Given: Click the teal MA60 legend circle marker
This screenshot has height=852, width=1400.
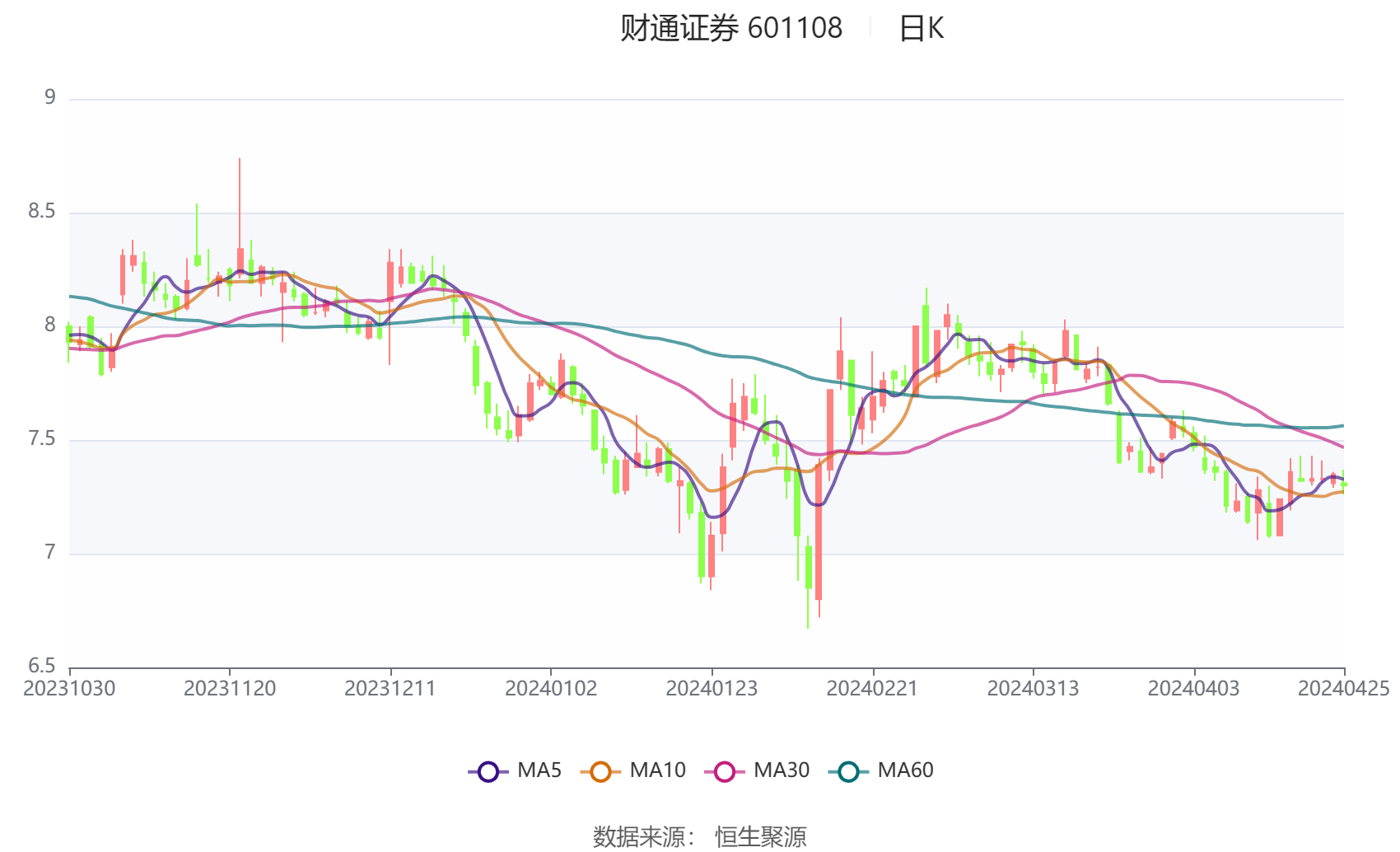Looking at the screenshot, I should tap(848, 772).
